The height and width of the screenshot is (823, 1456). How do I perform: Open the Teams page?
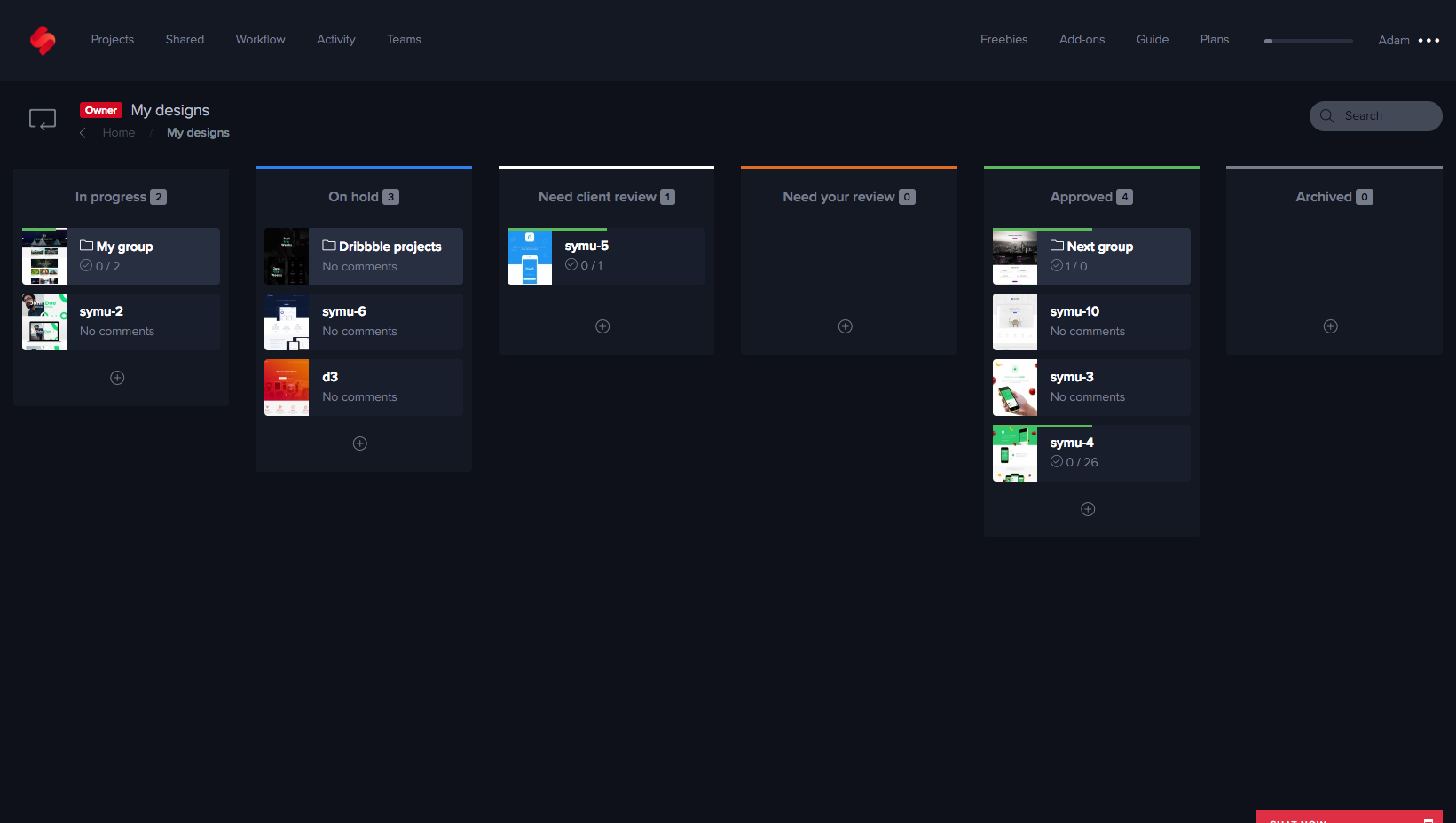[x=404, y=40]
